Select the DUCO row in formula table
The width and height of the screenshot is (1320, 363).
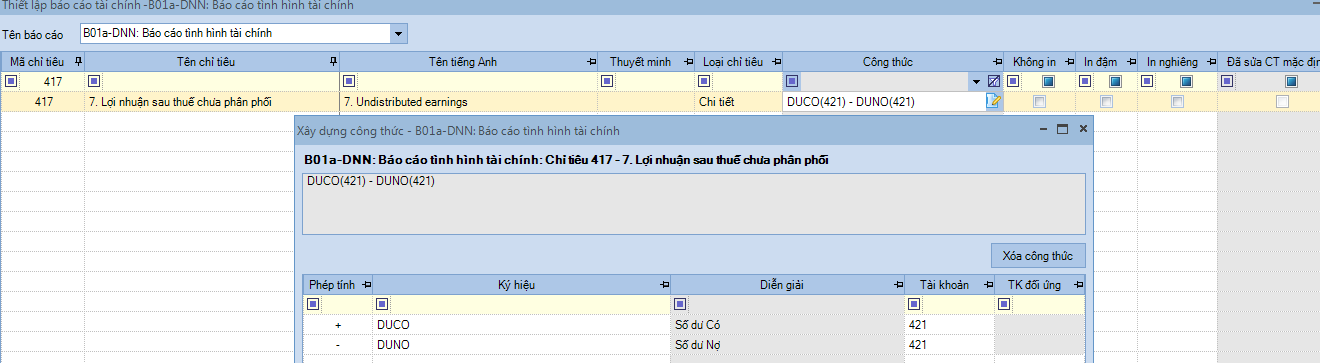(693, 325)
